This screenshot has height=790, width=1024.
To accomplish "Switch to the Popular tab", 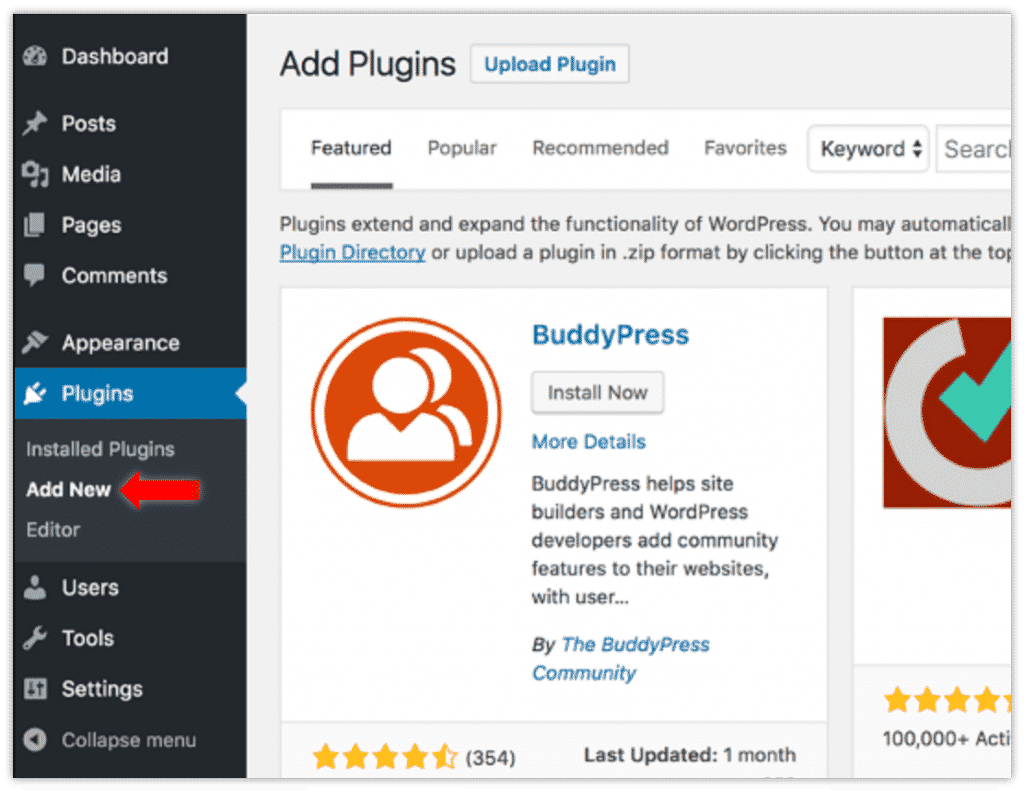I will click(x=462, y=148).
